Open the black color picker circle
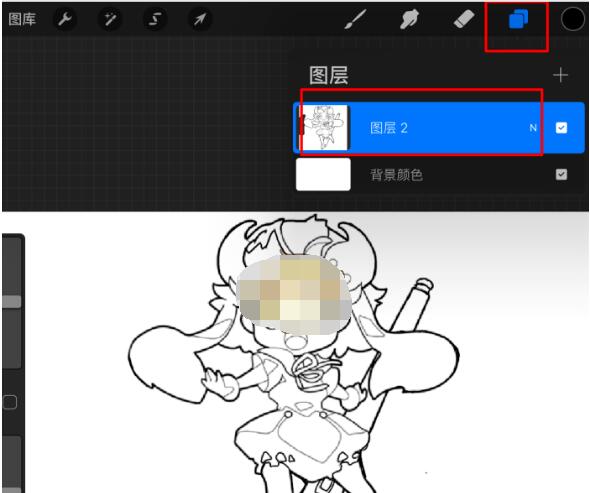This screenshot has width=590, height=493. pos(572,19)
